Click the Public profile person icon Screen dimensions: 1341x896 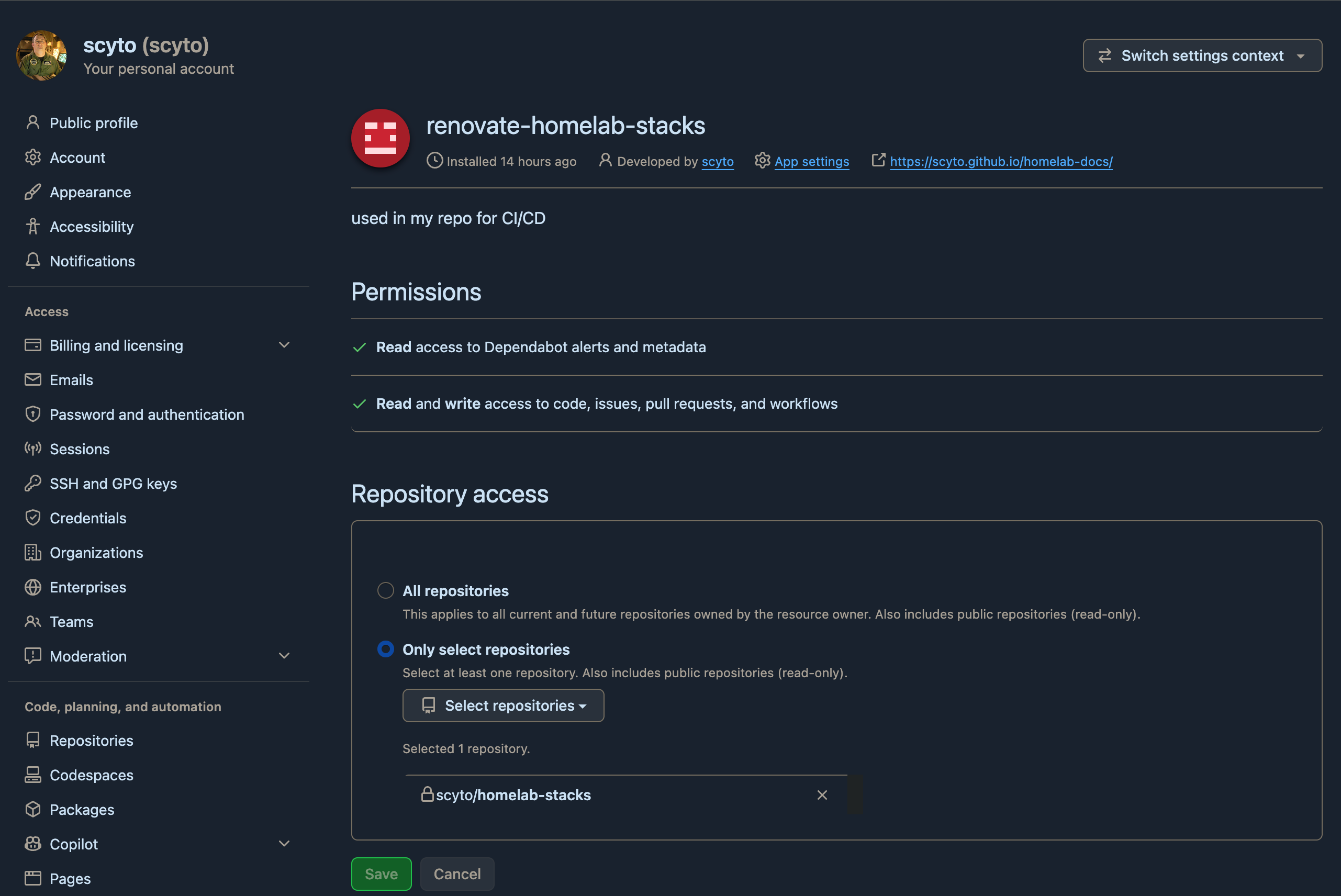pos(32,122)
